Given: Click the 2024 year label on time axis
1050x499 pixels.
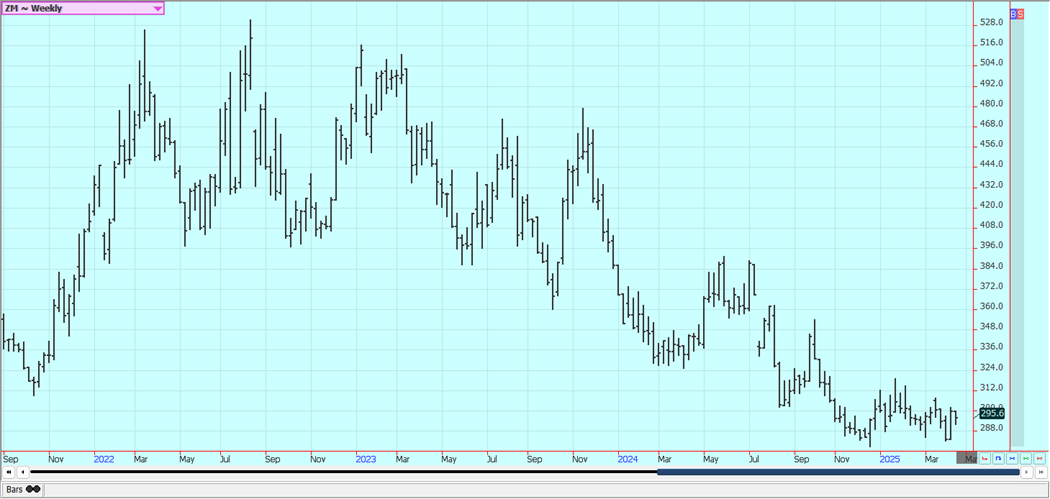Looking at the screenshot, I should 627,459.
